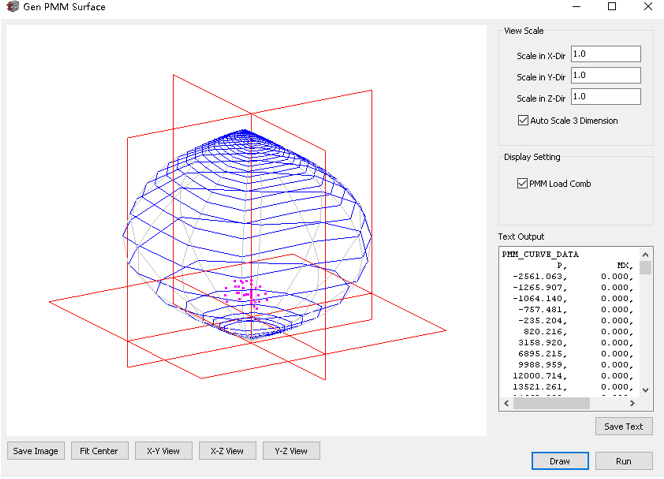This screenshot has height=479, width=664.
Task: Click the PMM_CURVE_DATA header line
Action: point(540,254)
